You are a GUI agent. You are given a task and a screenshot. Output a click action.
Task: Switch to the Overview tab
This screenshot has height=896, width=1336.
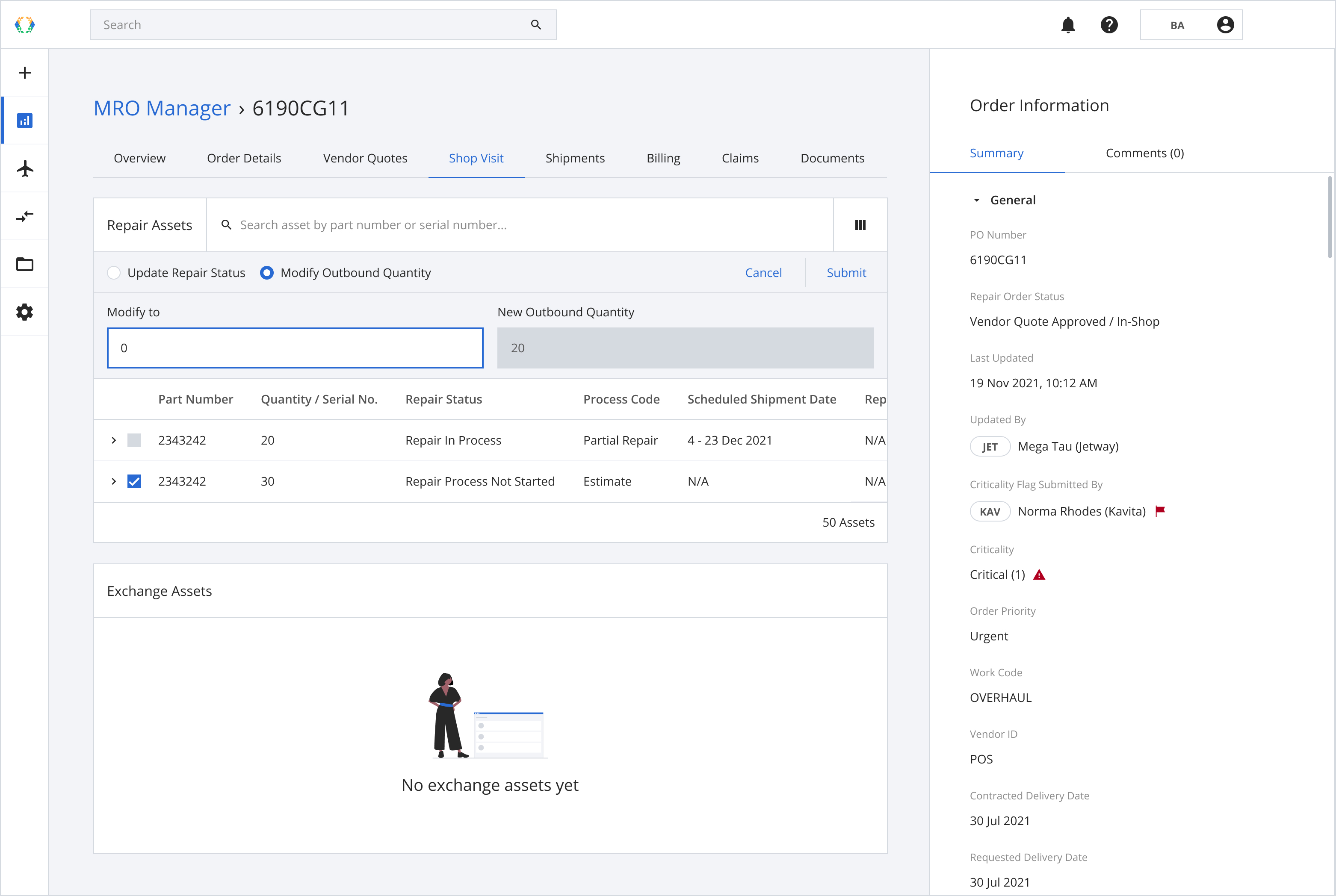click(139, 158)
